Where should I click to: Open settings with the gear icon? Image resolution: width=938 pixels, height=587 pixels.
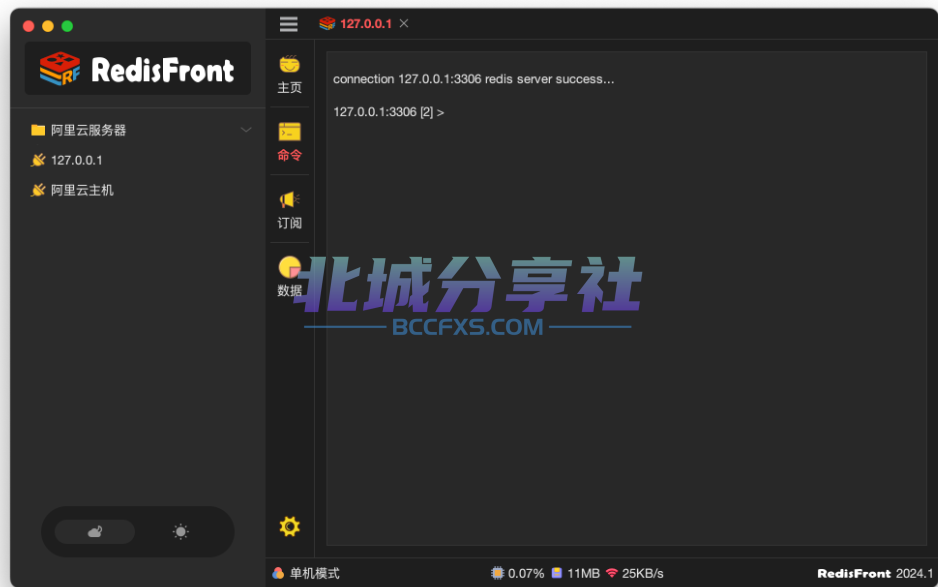[x=290, y=527]
